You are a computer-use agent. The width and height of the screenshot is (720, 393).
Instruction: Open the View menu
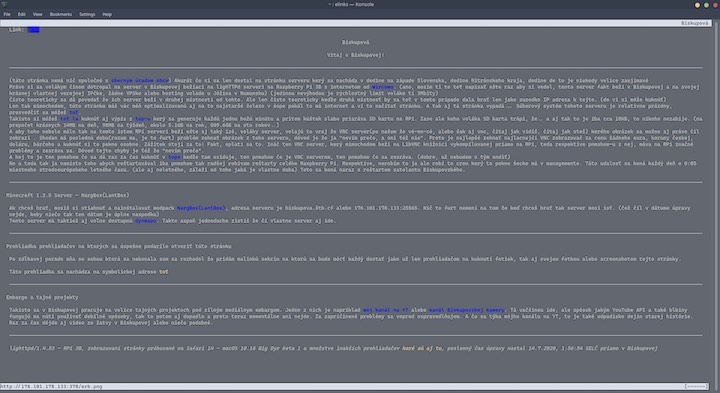click(37, 14)
